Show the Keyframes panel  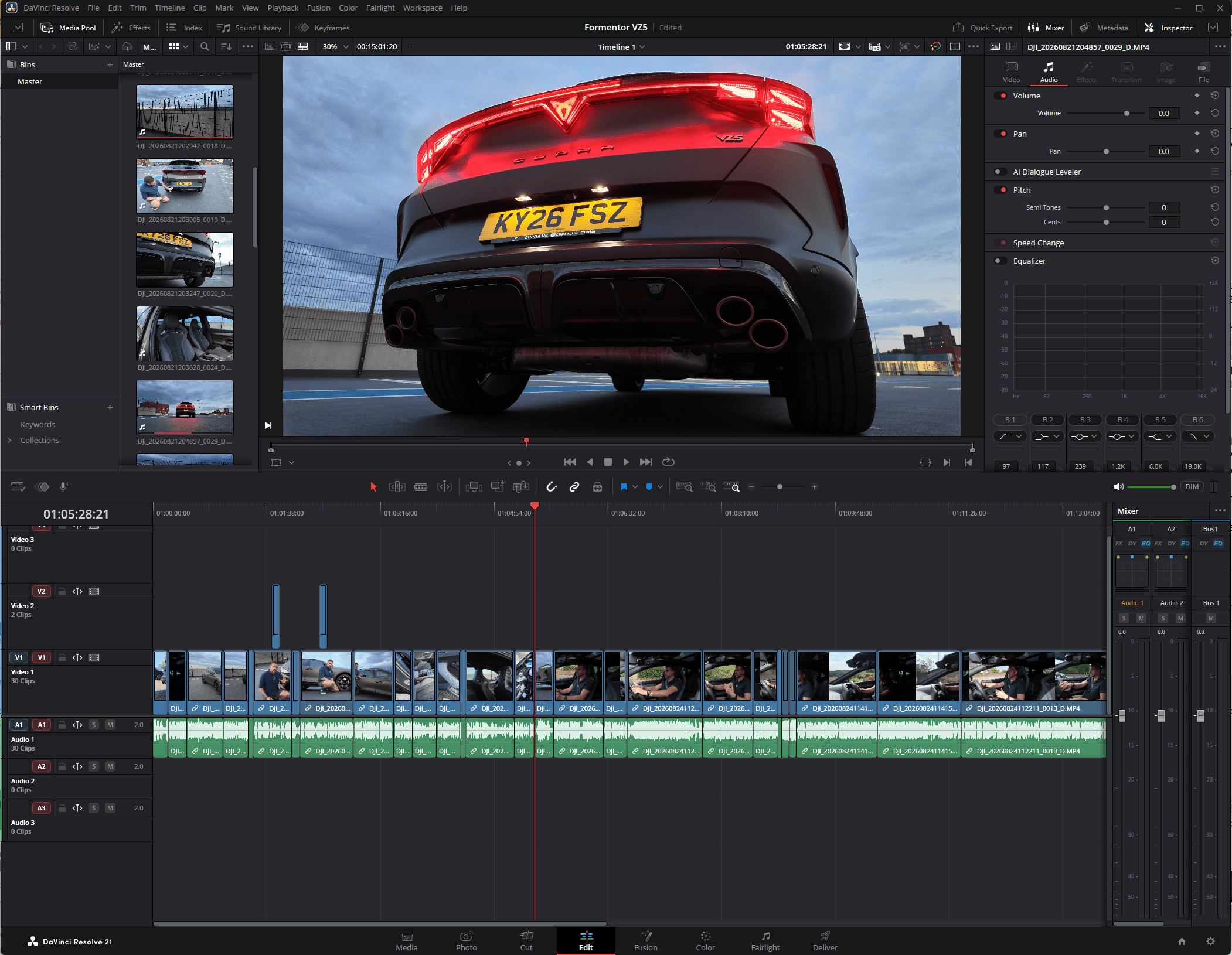(323, 28)
